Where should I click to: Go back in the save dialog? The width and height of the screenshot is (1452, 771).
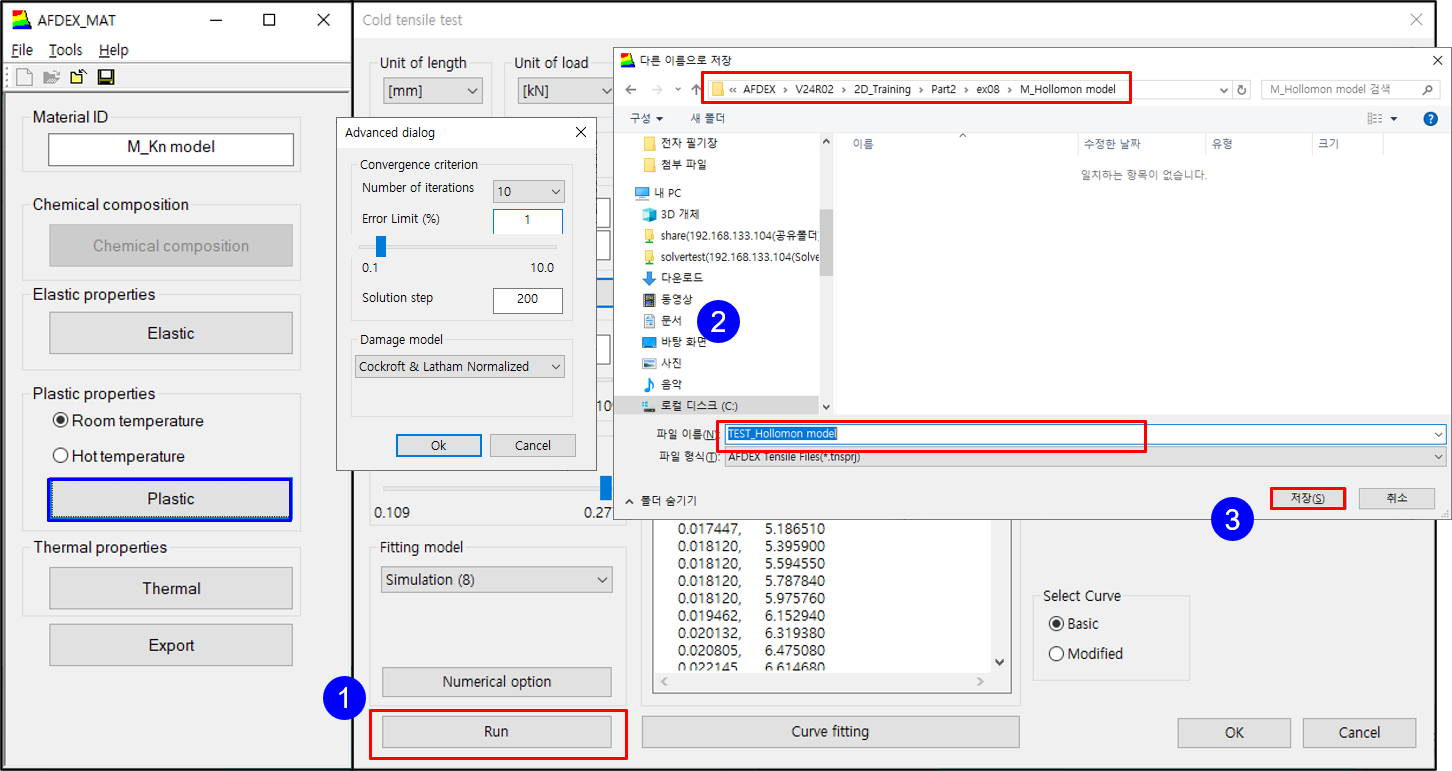[x=631, y=89]
